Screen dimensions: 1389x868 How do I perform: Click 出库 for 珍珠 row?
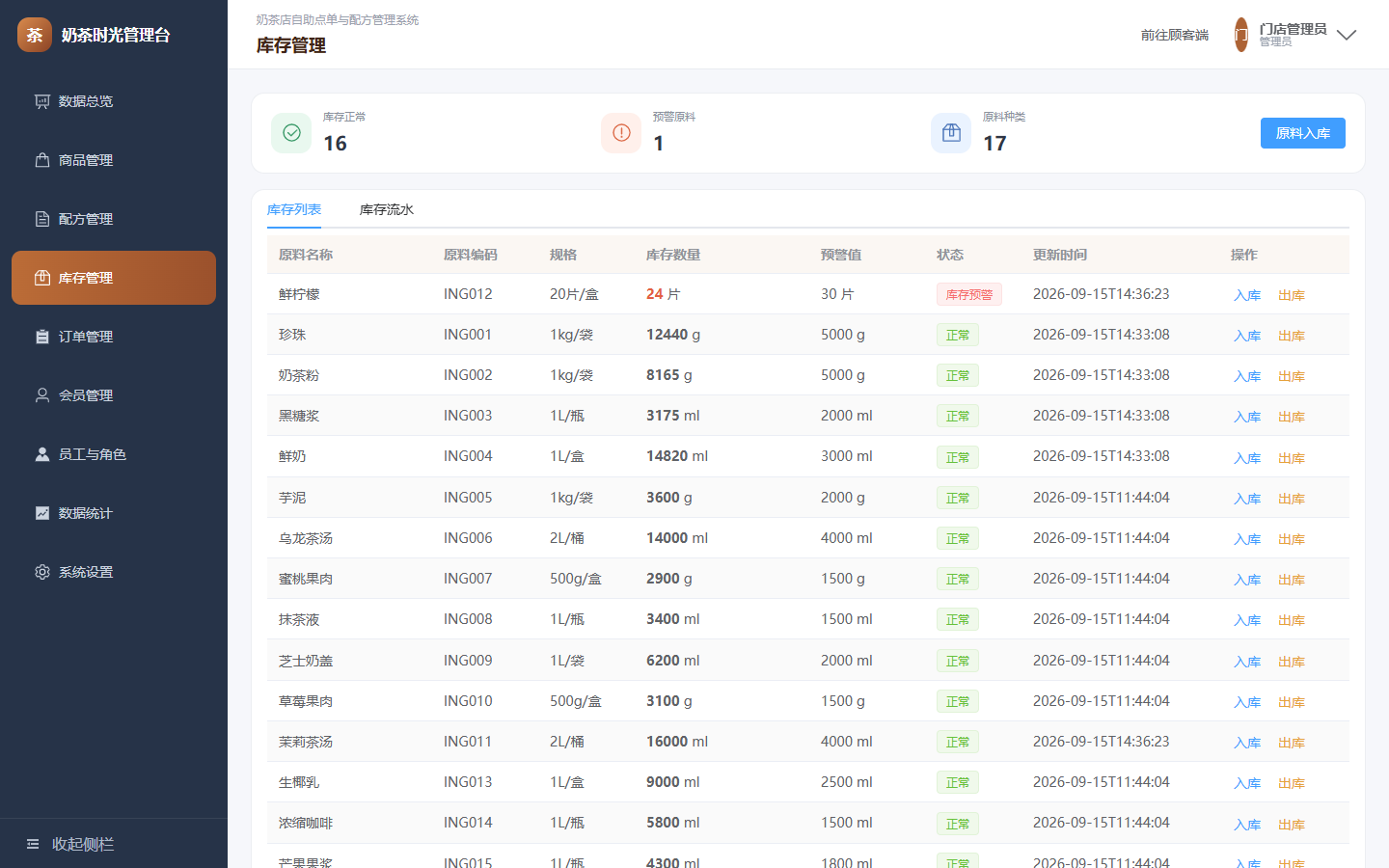click(x=1292, y=336)
